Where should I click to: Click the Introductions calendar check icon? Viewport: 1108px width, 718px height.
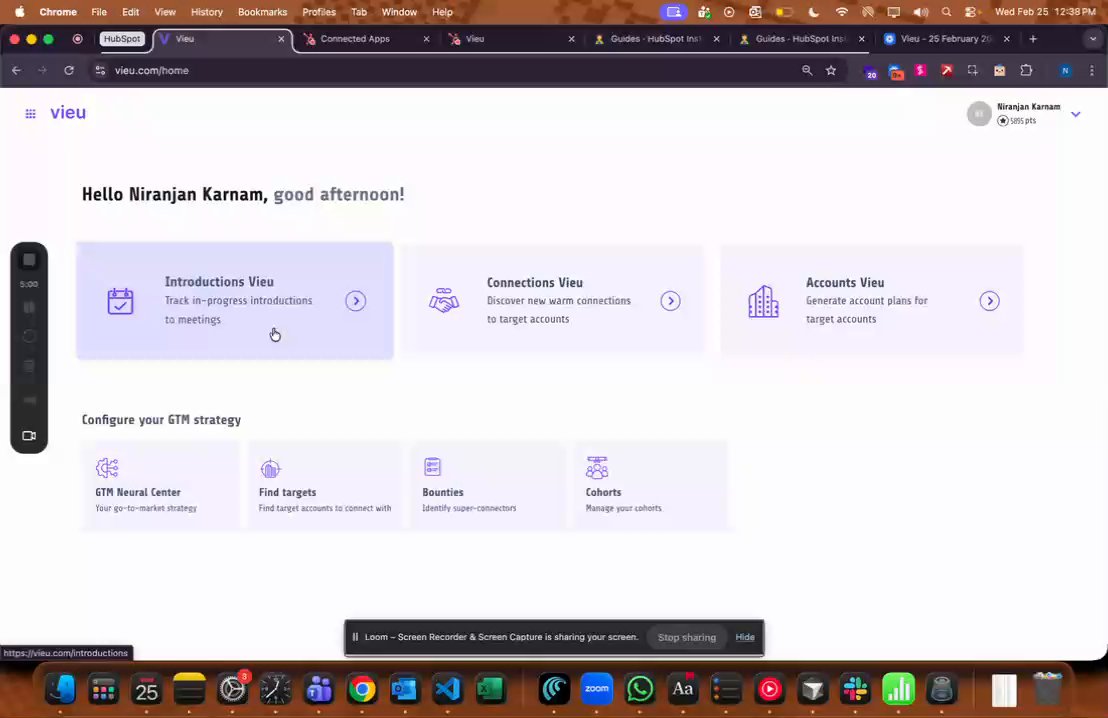pyautogui.click(x=120, y=301)
